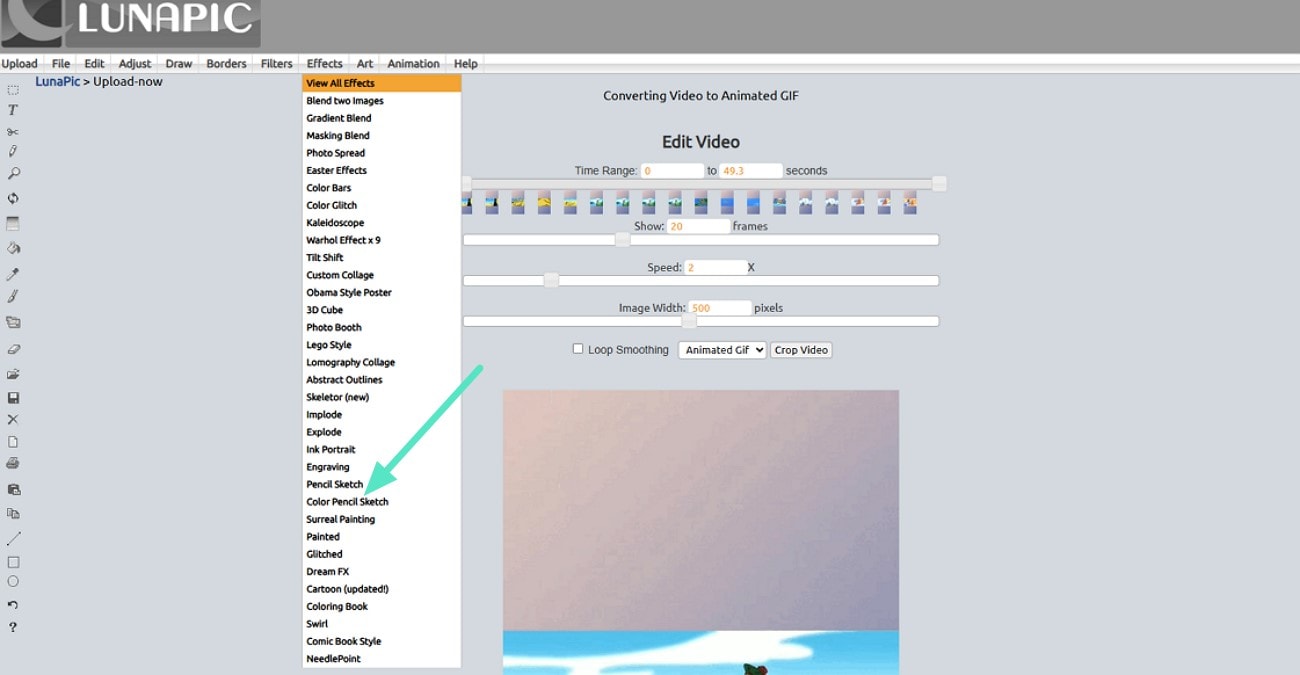Image resolution: width=1300 pixels, height=675 pixels.
Task: Click the Show frames input field
Action: click(698, 226)
